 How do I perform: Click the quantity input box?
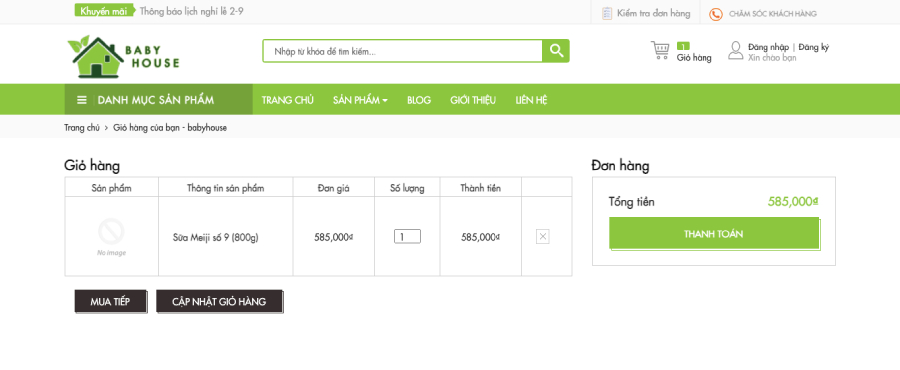(x=407, y=236)
